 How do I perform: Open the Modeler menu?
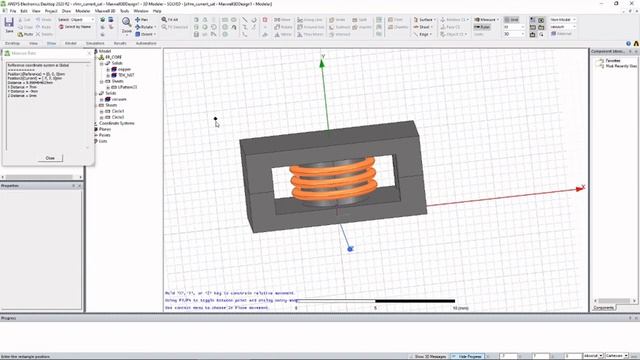(x=83, y=11)
